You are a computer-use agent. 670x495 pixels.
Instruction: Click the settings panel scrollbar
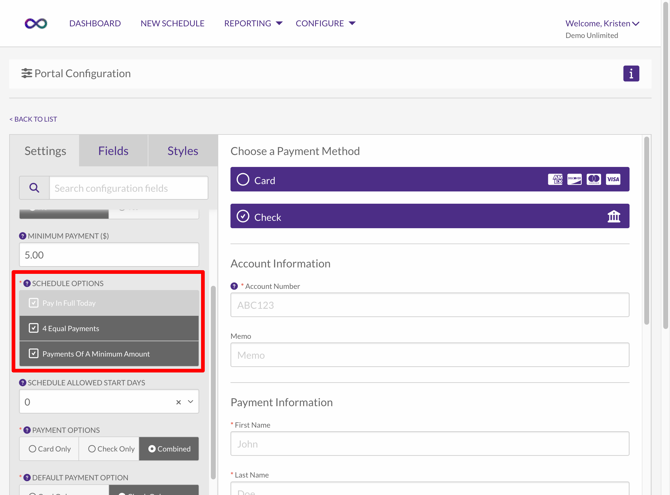point(213,382)
